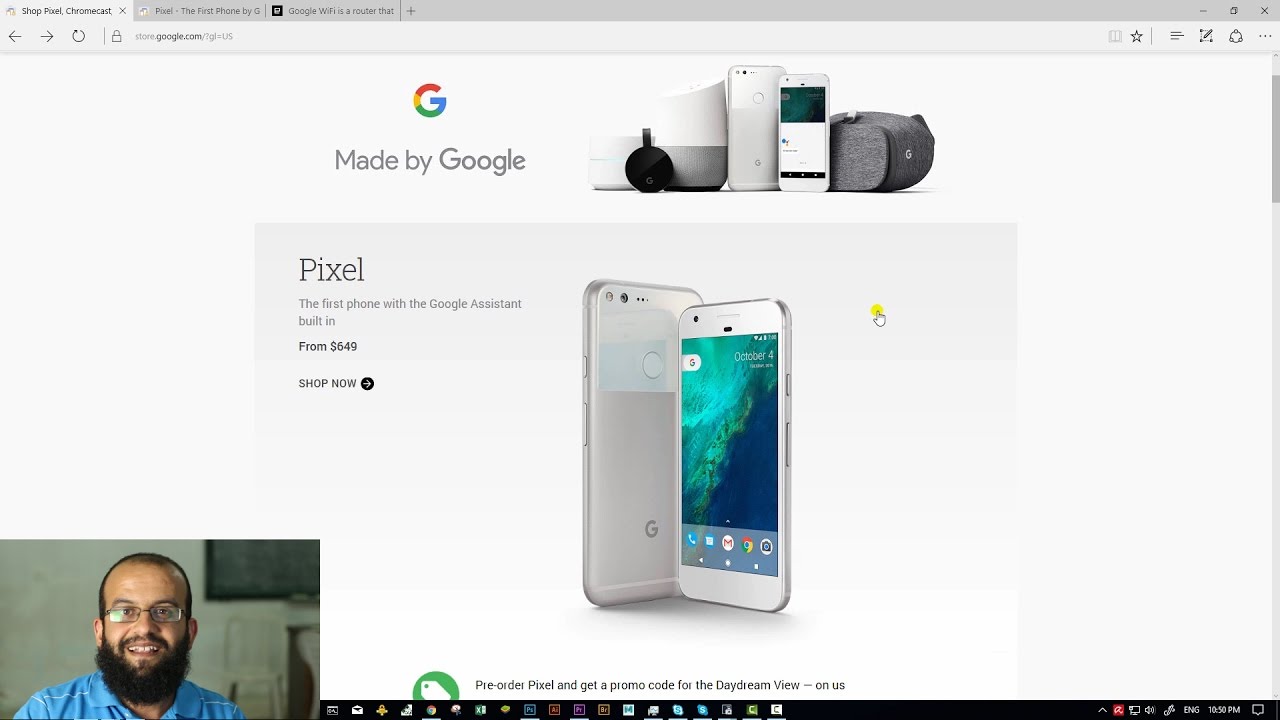Open reading view from address bar
Viewport: 1280px width, 720px height.
(x=1115, y=36)
